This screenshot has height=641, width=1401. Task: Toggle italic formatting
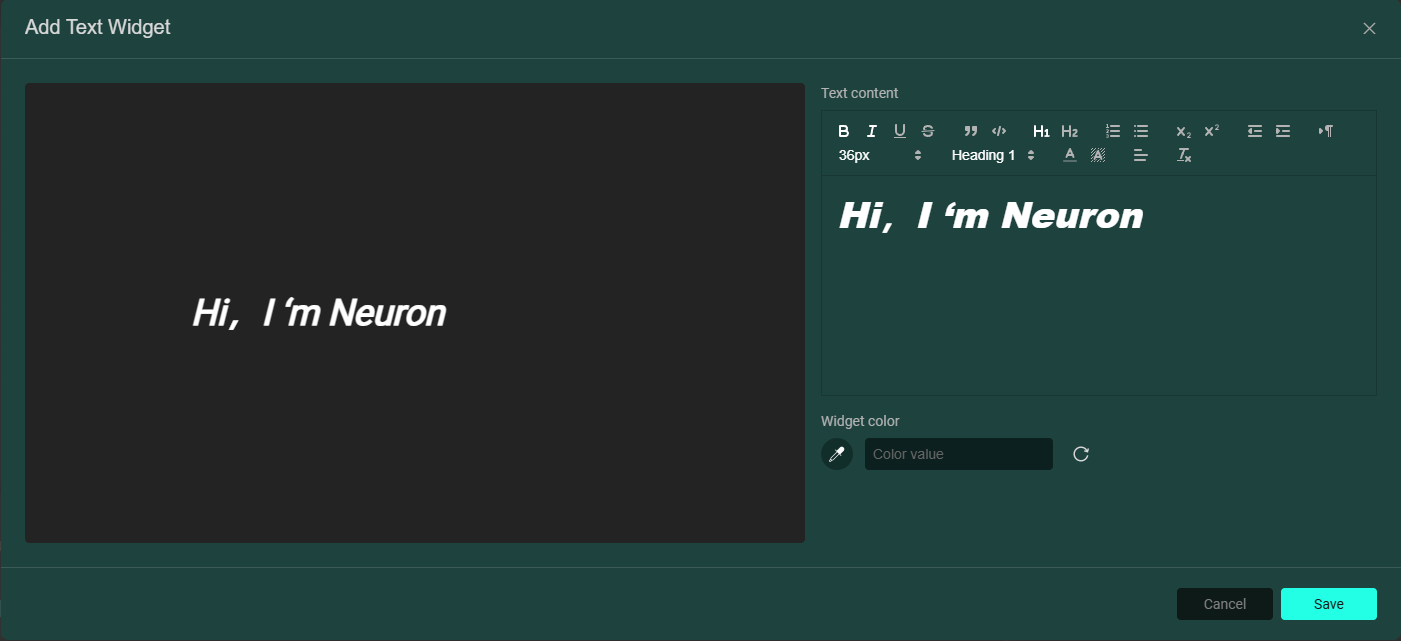(871, 131)
